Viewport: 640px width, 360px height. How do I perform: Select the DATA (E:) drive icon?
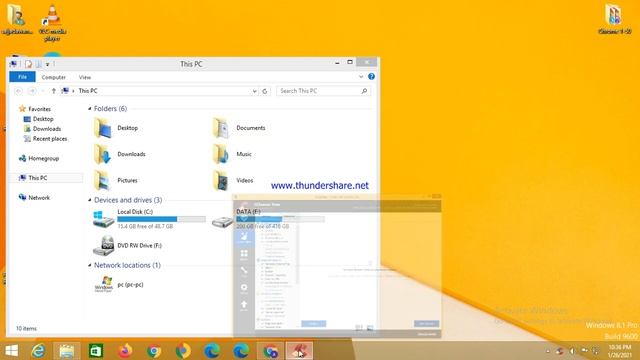click(x=222, y=222)
